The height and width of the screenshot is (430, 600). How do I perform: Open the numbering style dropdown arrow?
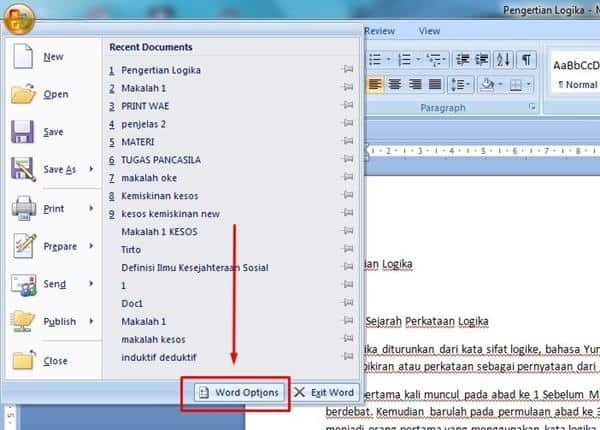[418, 60]
